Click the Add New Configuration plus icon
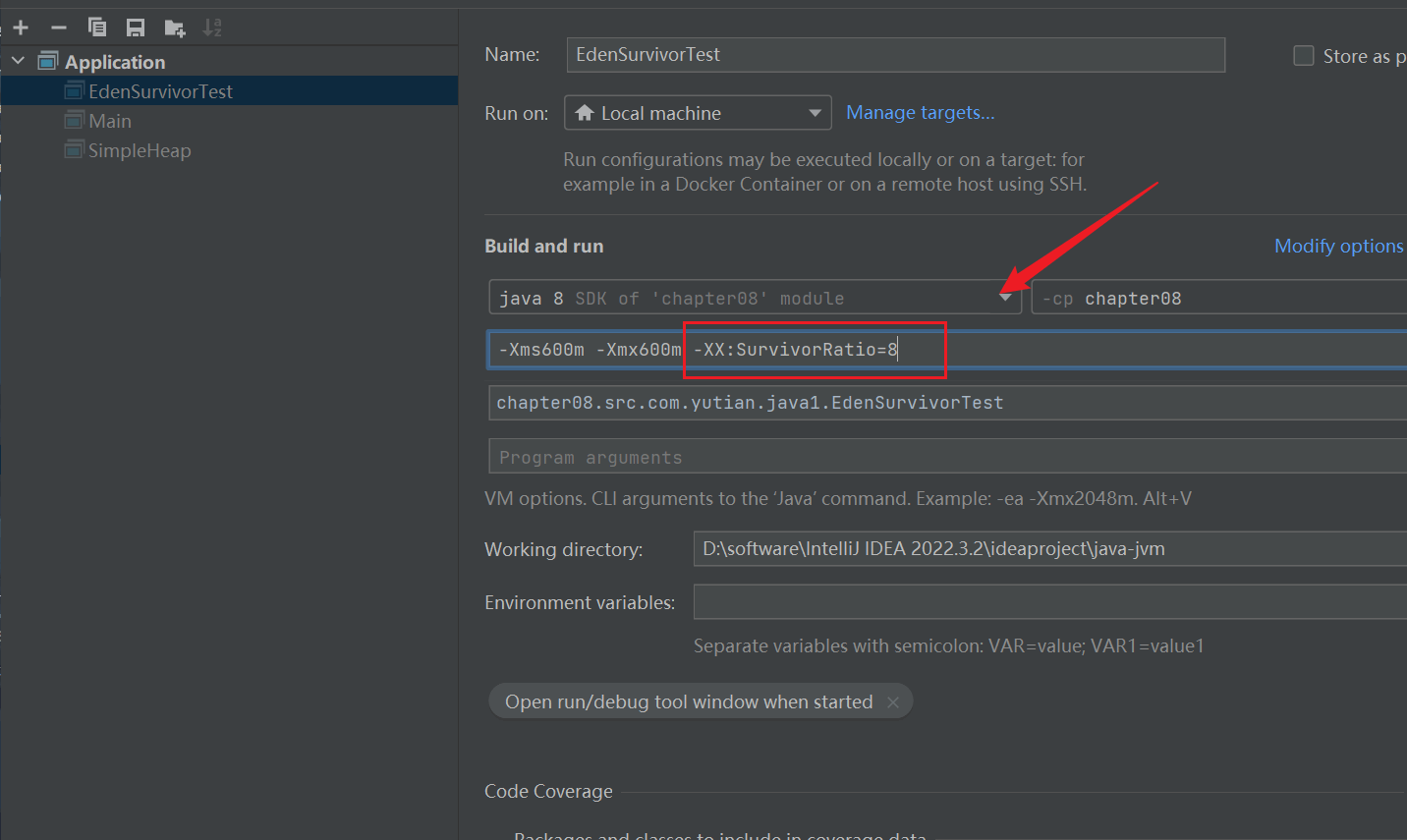The width and height of the screenshot is (1407, 840). (21, 28)
